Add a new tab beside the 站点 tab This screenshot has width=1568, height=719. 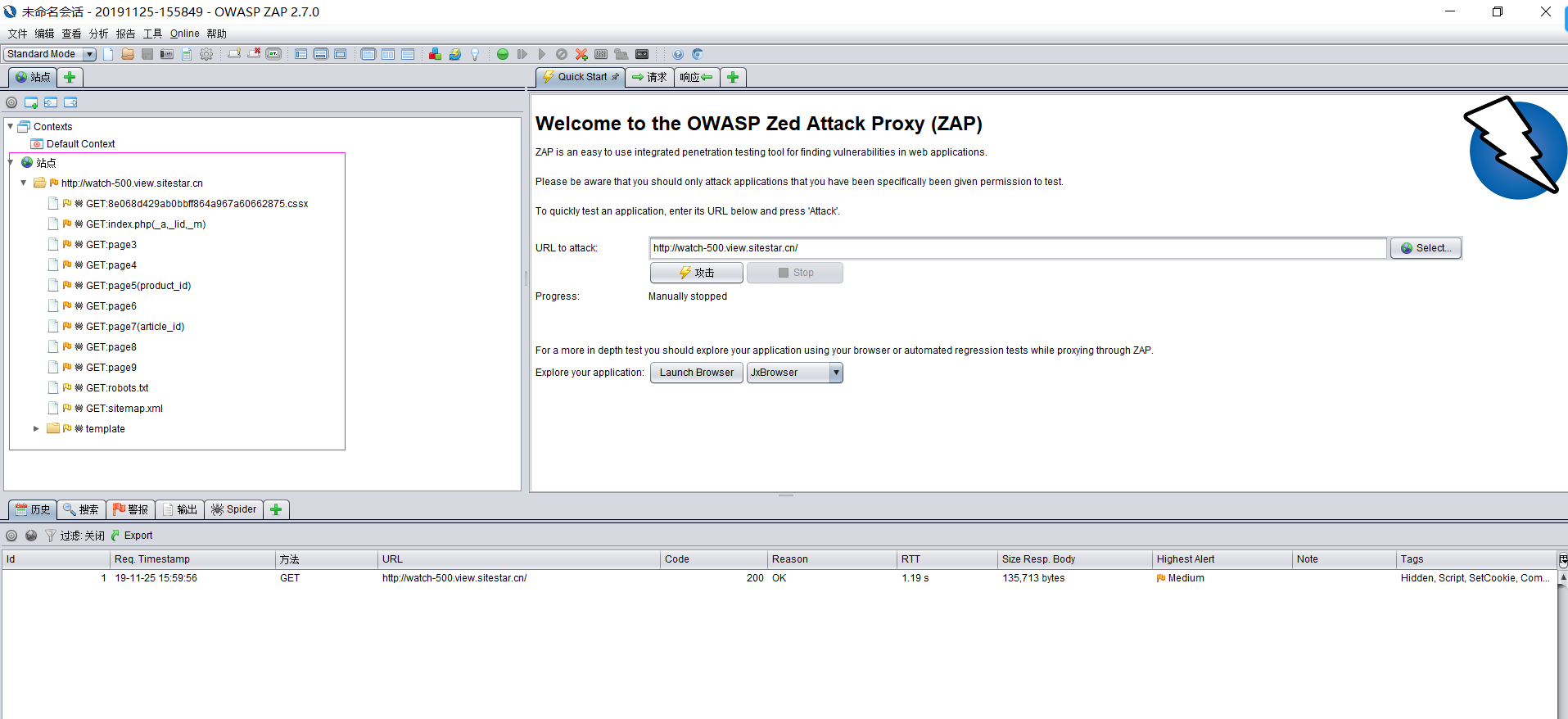click(70, 77)
